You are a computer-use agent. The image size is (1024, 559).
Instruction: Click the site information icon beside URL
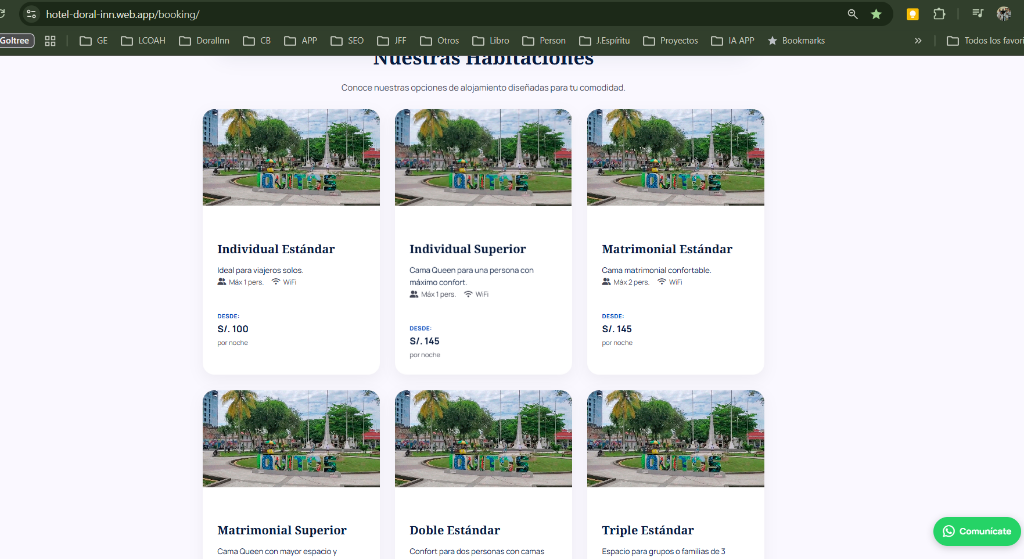pos(31,14)
